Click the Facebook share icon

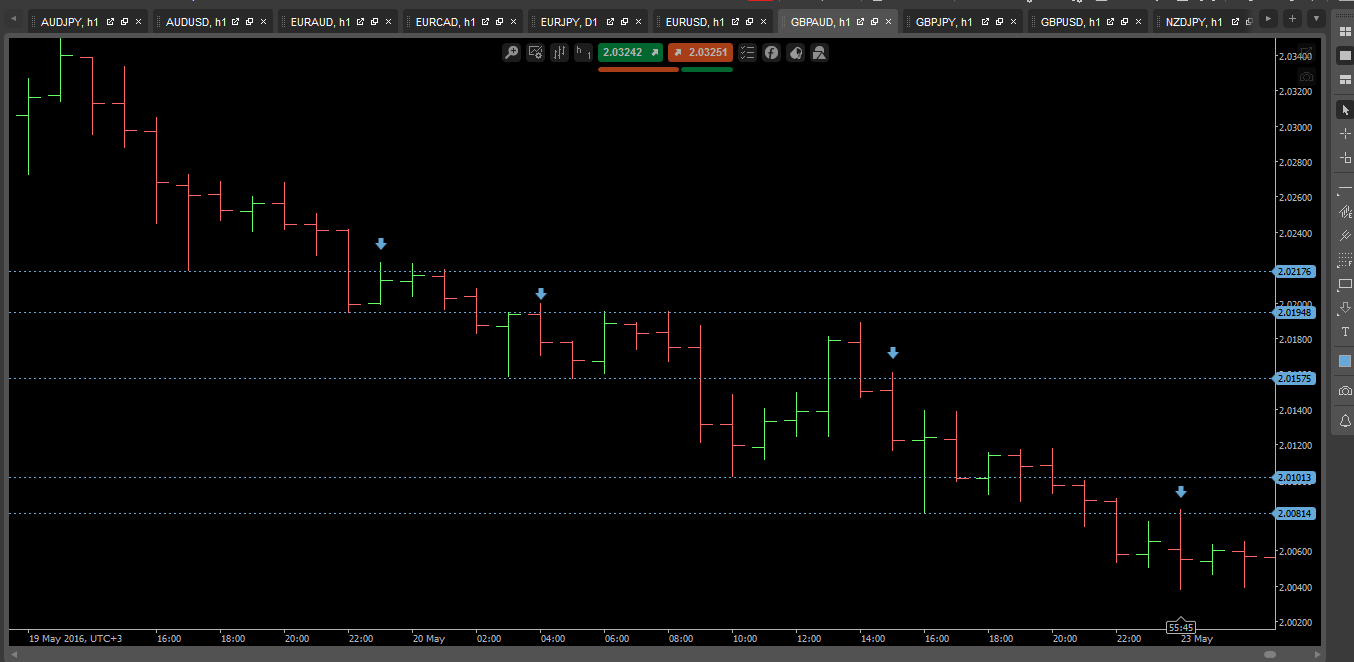pos(772,52)
